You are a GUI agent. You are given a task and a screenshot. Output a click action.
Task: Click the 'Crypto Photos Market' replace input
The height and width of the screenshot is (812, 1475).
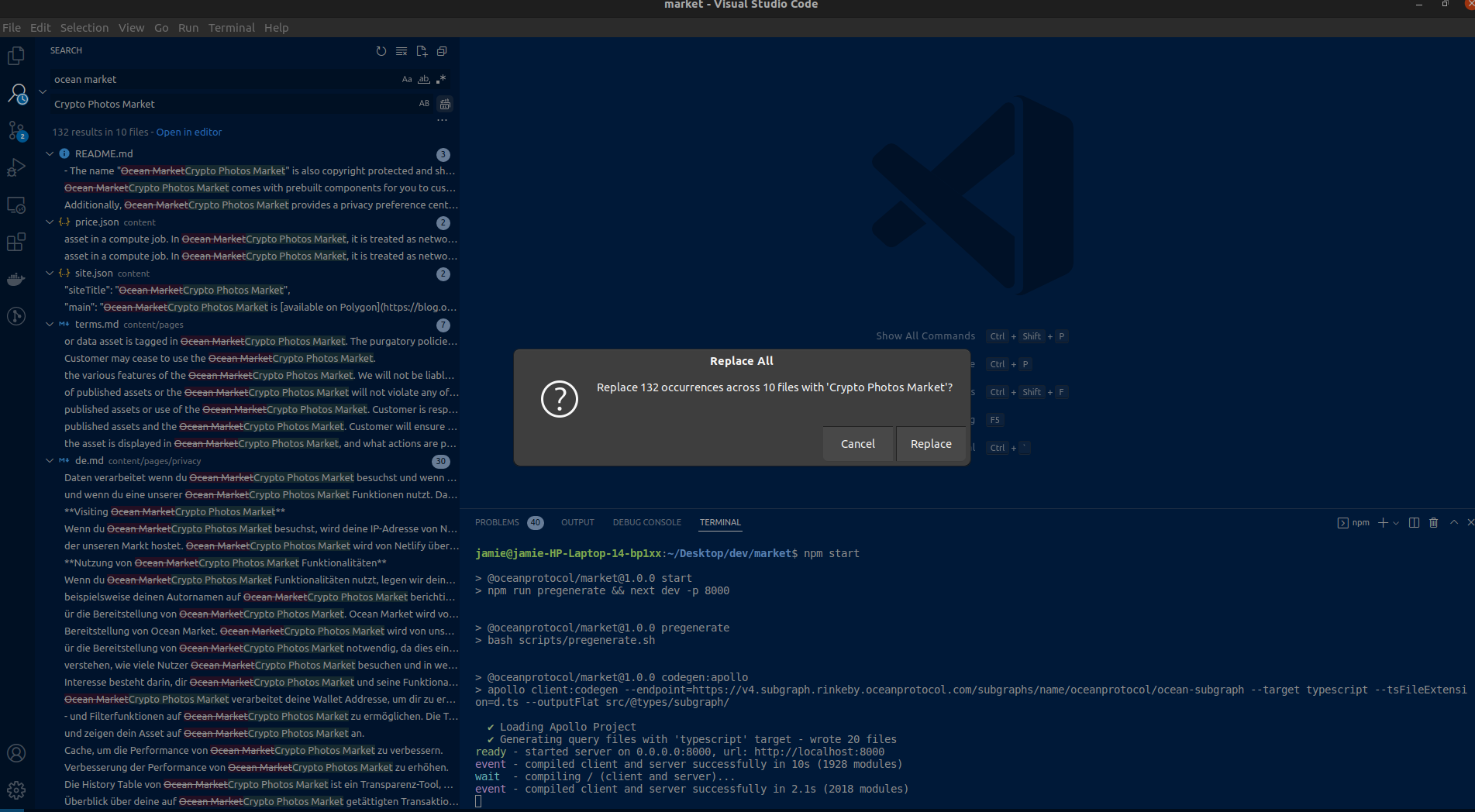point(233,104)
